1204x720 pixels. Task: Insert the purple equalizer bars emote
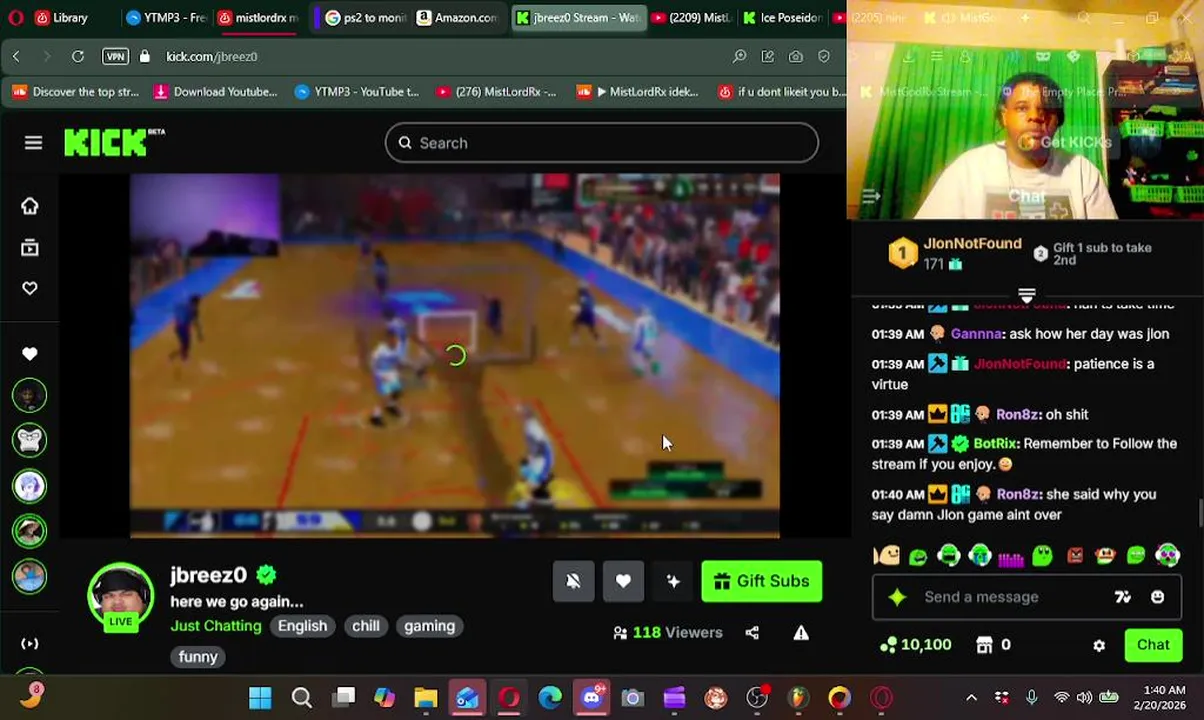[1011, 556]
